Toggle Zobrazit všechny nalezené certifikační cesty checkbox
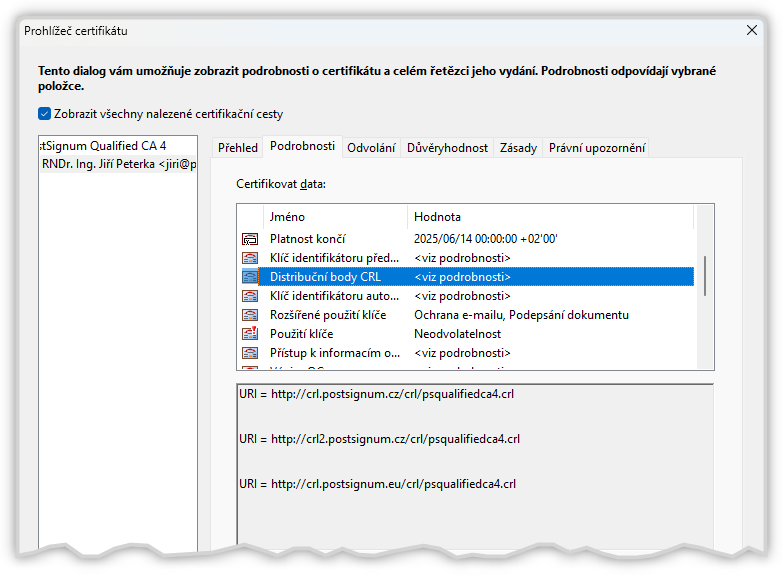783x575 pixels. (x=44, y=114)
